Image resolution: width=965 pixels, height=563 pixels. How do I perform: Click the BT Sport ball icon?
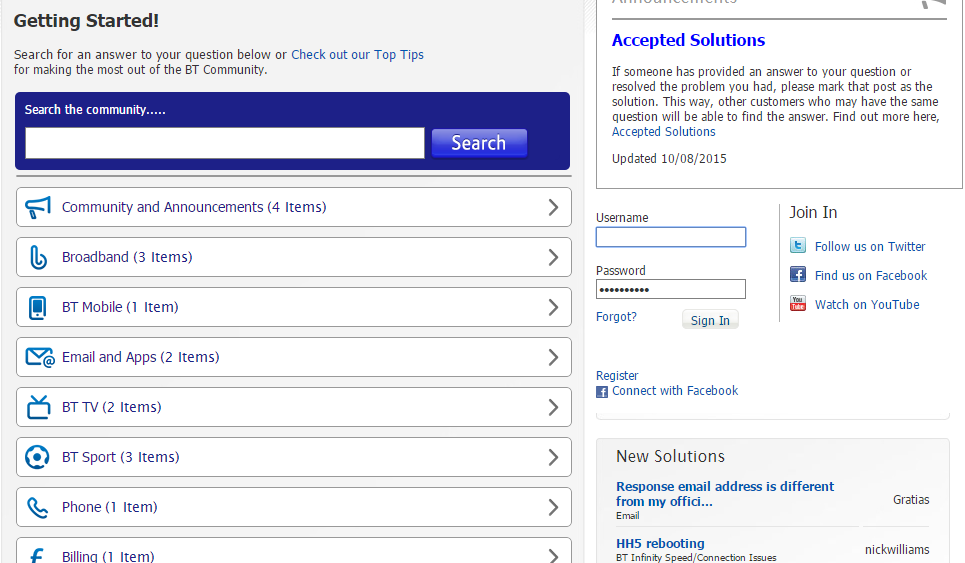(x=37, y=457)
